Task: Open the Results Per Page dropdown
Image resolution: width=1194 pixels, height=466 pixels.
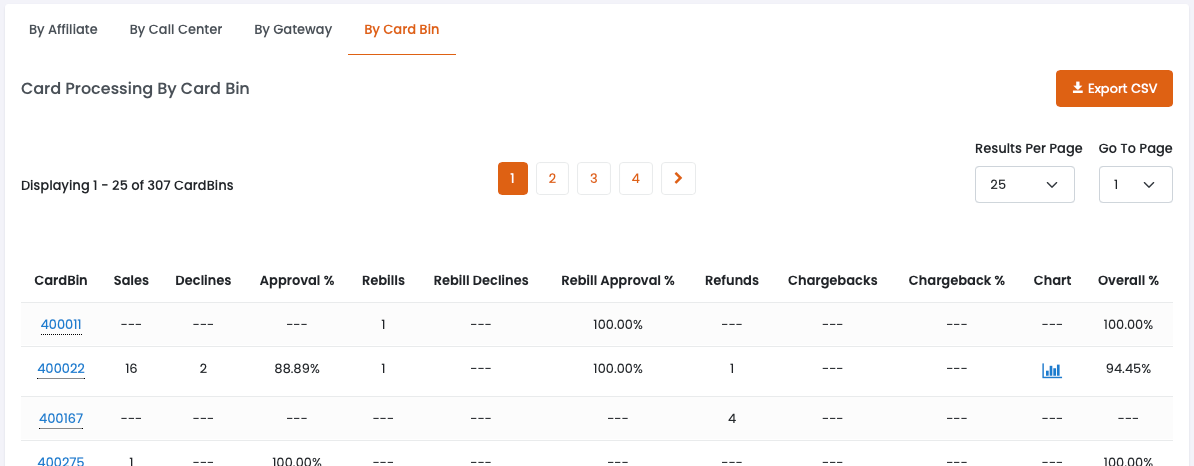Action: pos(1024,185)
